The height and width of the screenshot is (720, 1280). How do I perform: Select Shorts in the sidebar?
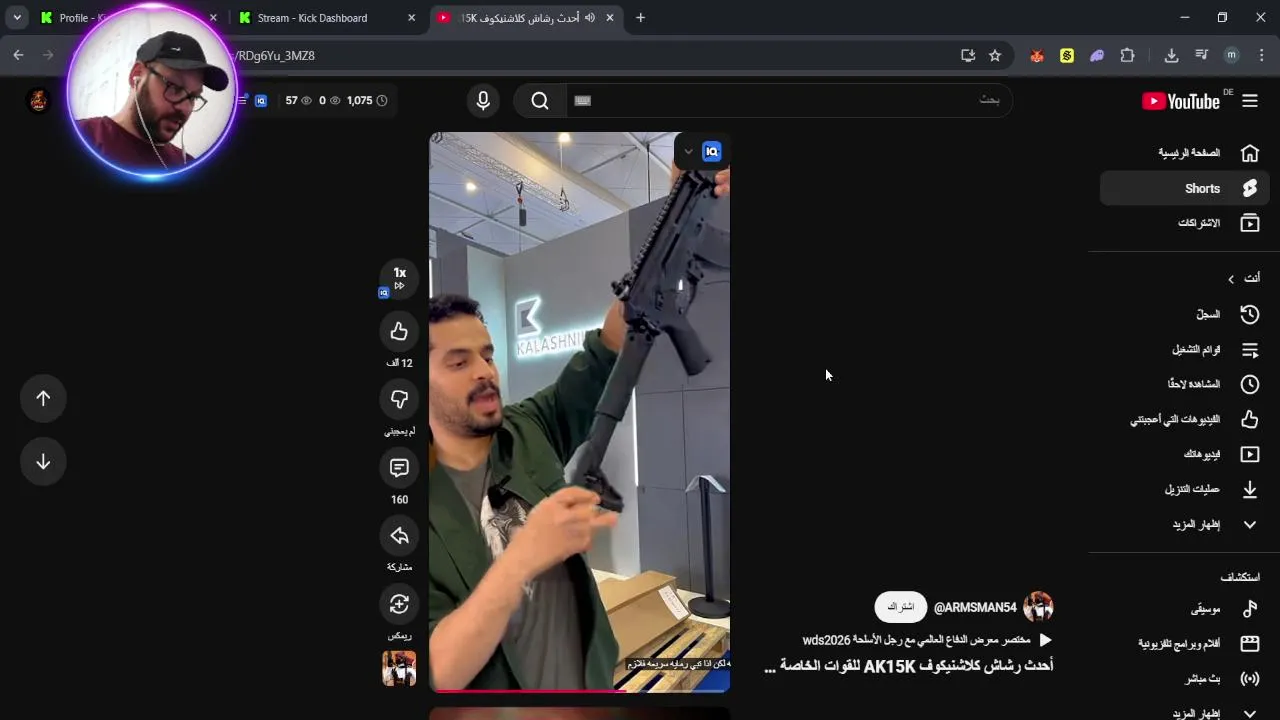pyautogui.click(x=1185, y=188)
